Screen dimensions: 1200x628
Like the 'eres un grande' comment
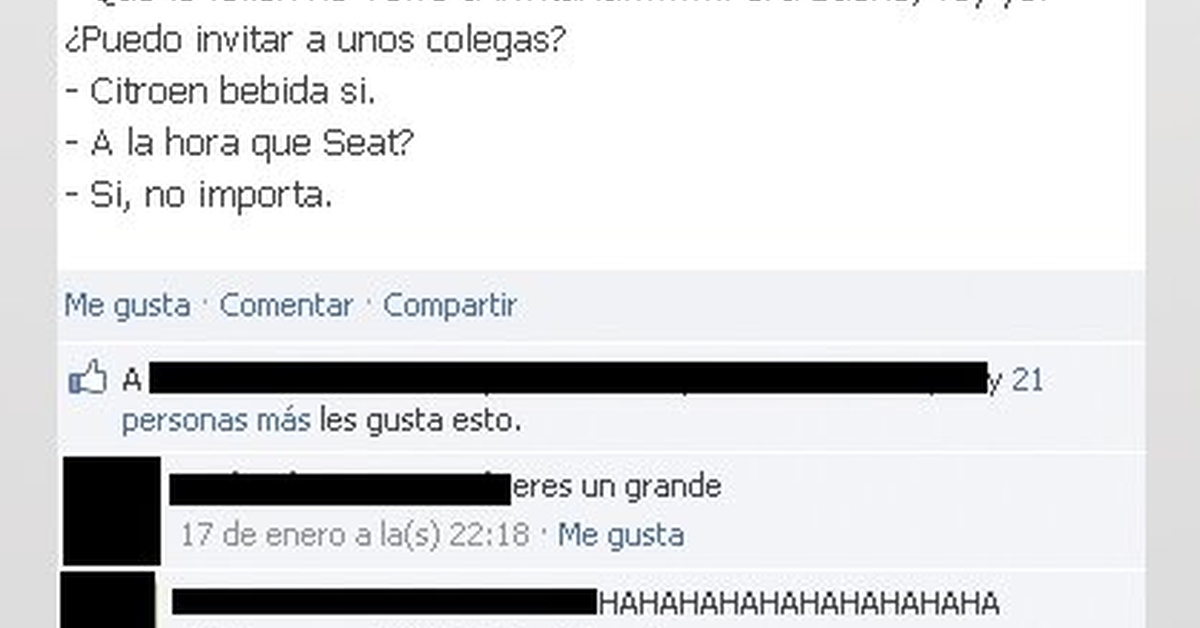(x=621, y=534)
